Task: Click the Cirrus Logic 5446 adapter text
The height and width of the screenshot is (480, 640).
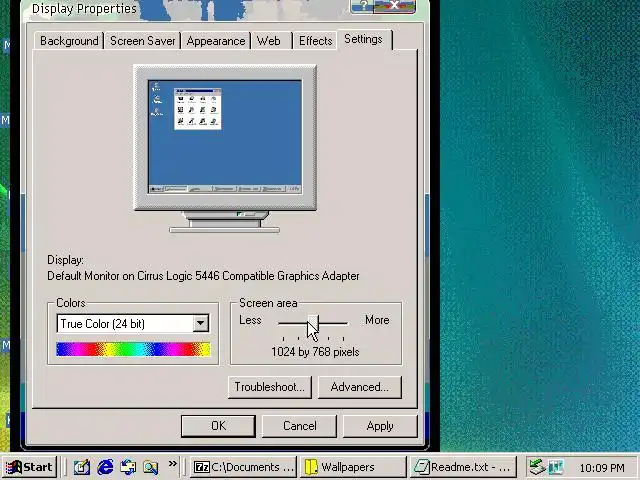Action: click(x=203, y=276)
